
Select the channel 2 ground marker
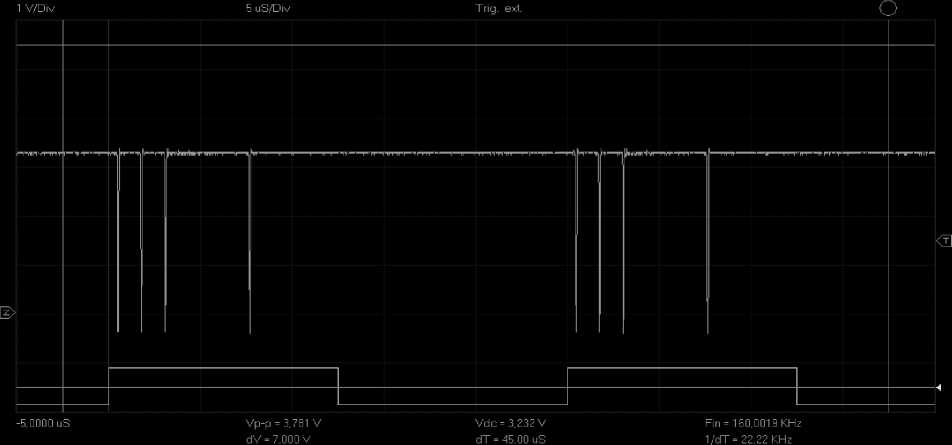click(x=7, y=313)
